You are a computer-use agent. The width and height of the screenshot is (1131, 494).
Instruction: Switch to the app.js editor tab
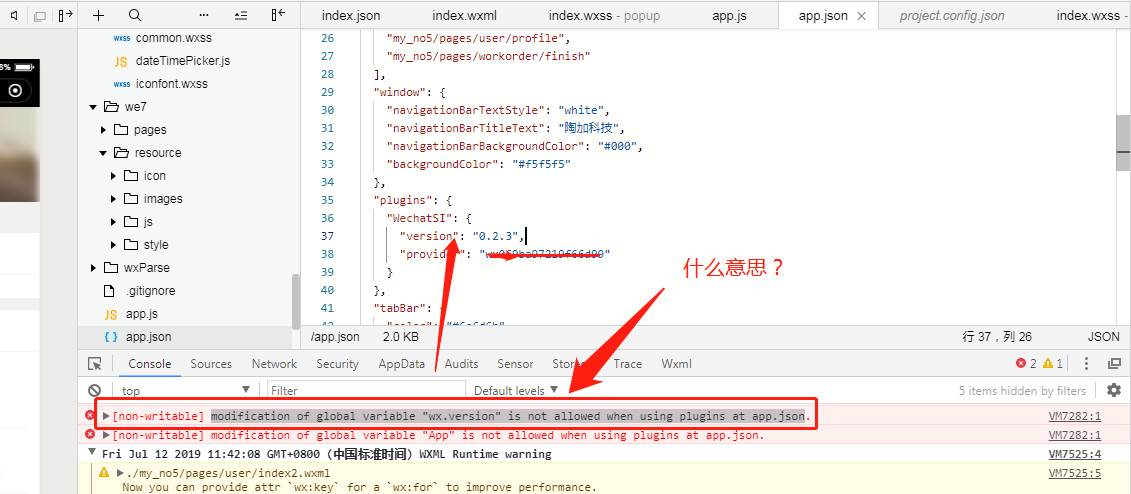point(729,15)
